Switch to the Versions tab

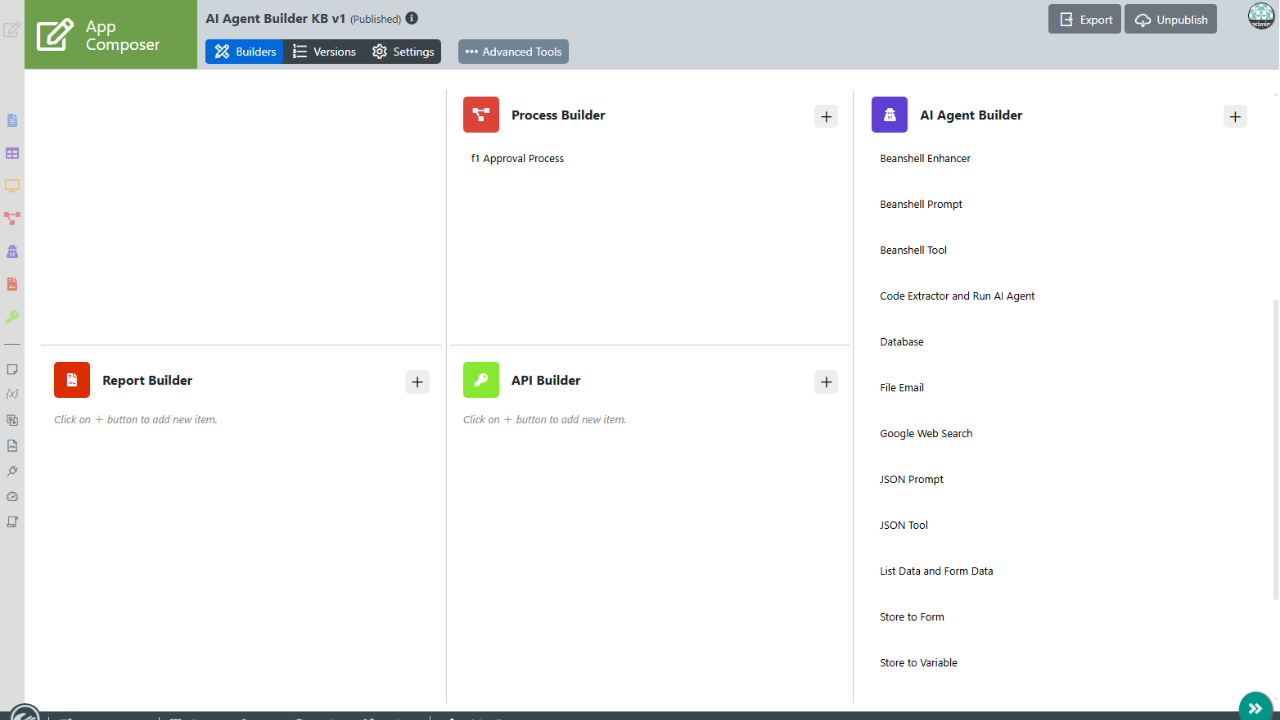[x=323, y=52]
